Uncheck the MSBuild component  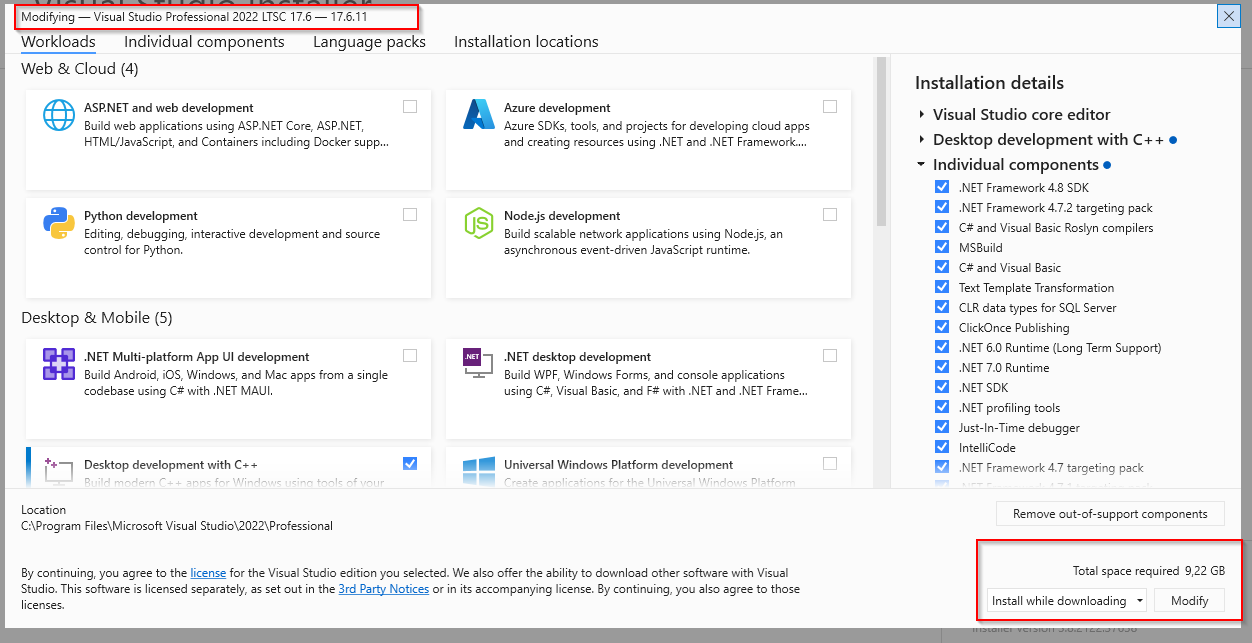[942, 248]
